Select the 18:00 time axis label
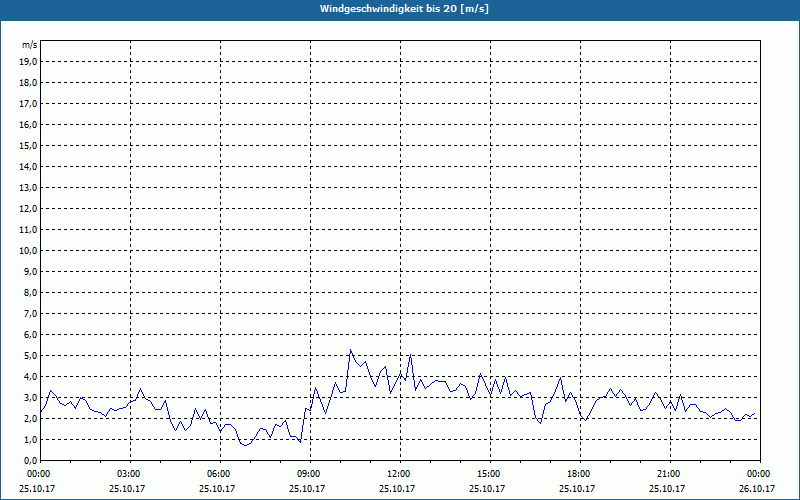Screen dimensions: 800x500 click(580, 474)
